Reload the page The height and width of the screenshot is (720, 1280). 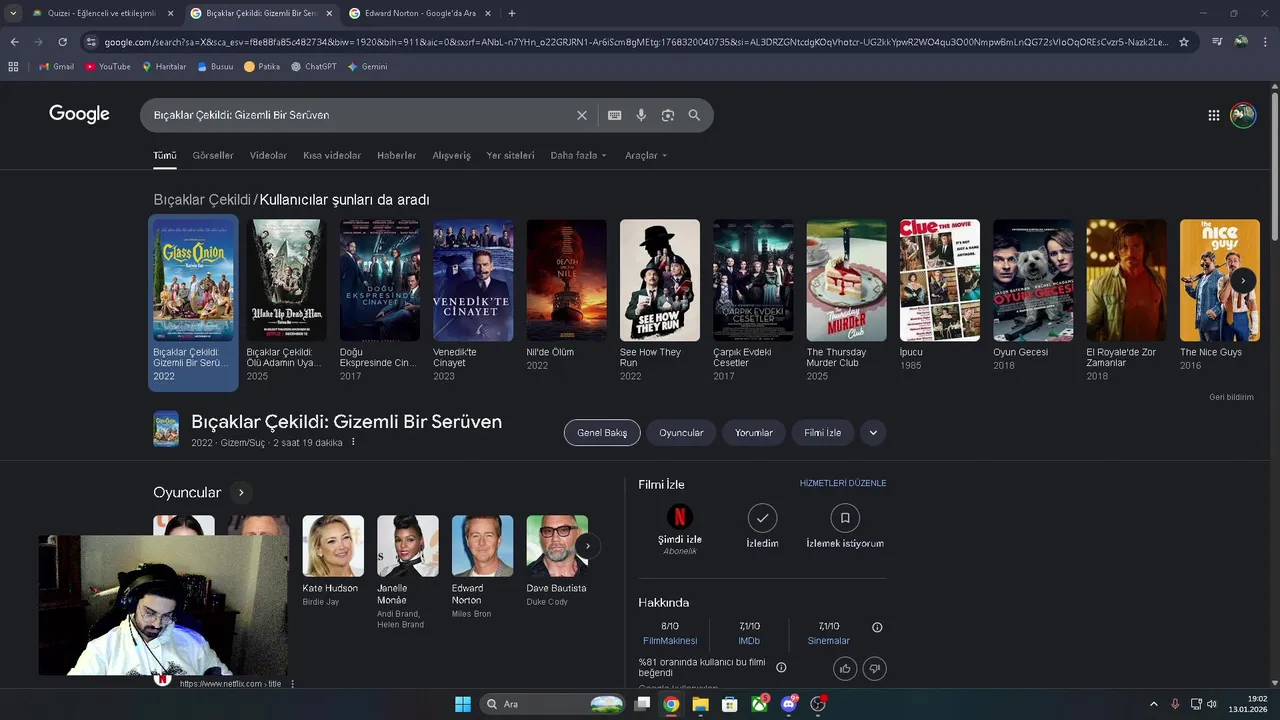[x=62, y=42]
